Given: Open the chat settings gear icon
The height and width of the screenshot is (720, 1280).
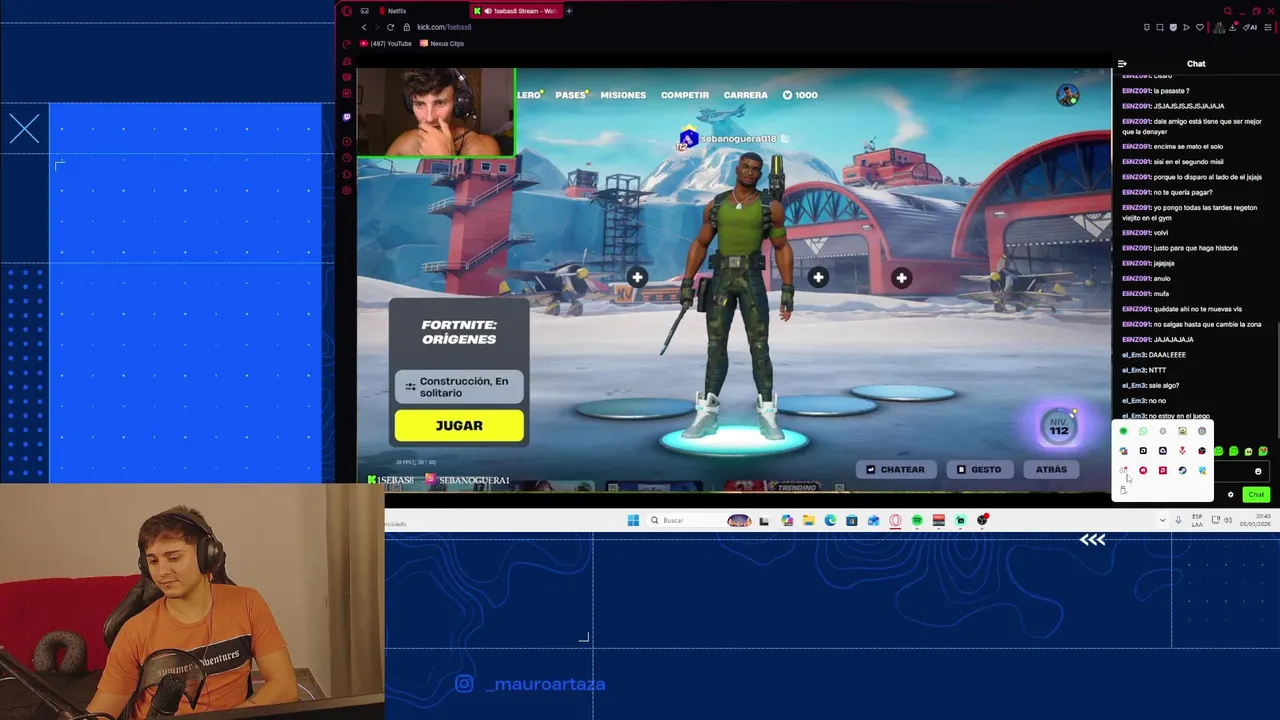Looking at the screenshot, I should pyautogui.click(x=1230, y=494).
